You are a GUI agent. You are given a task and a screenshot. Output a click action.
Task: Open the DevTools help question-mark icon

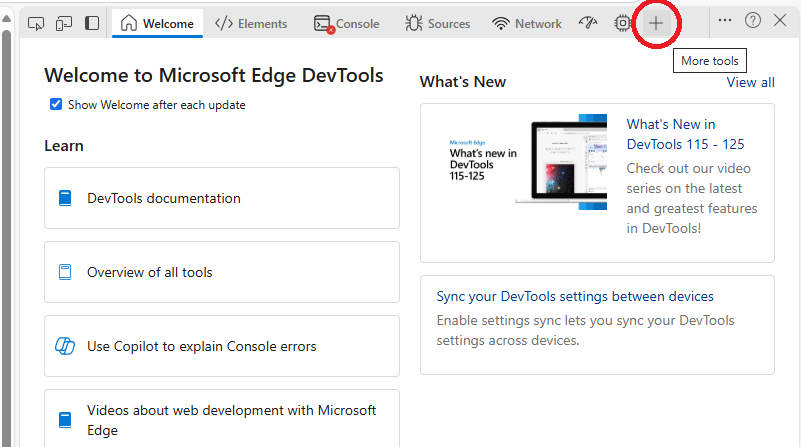tap(752, 20)
